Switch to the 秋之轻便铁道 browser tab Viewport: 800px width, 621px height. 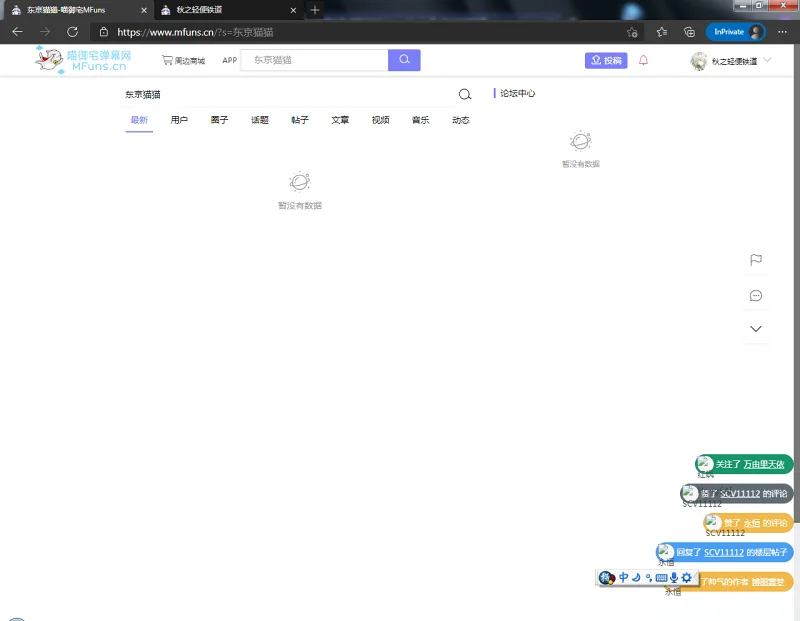(228, 10)
